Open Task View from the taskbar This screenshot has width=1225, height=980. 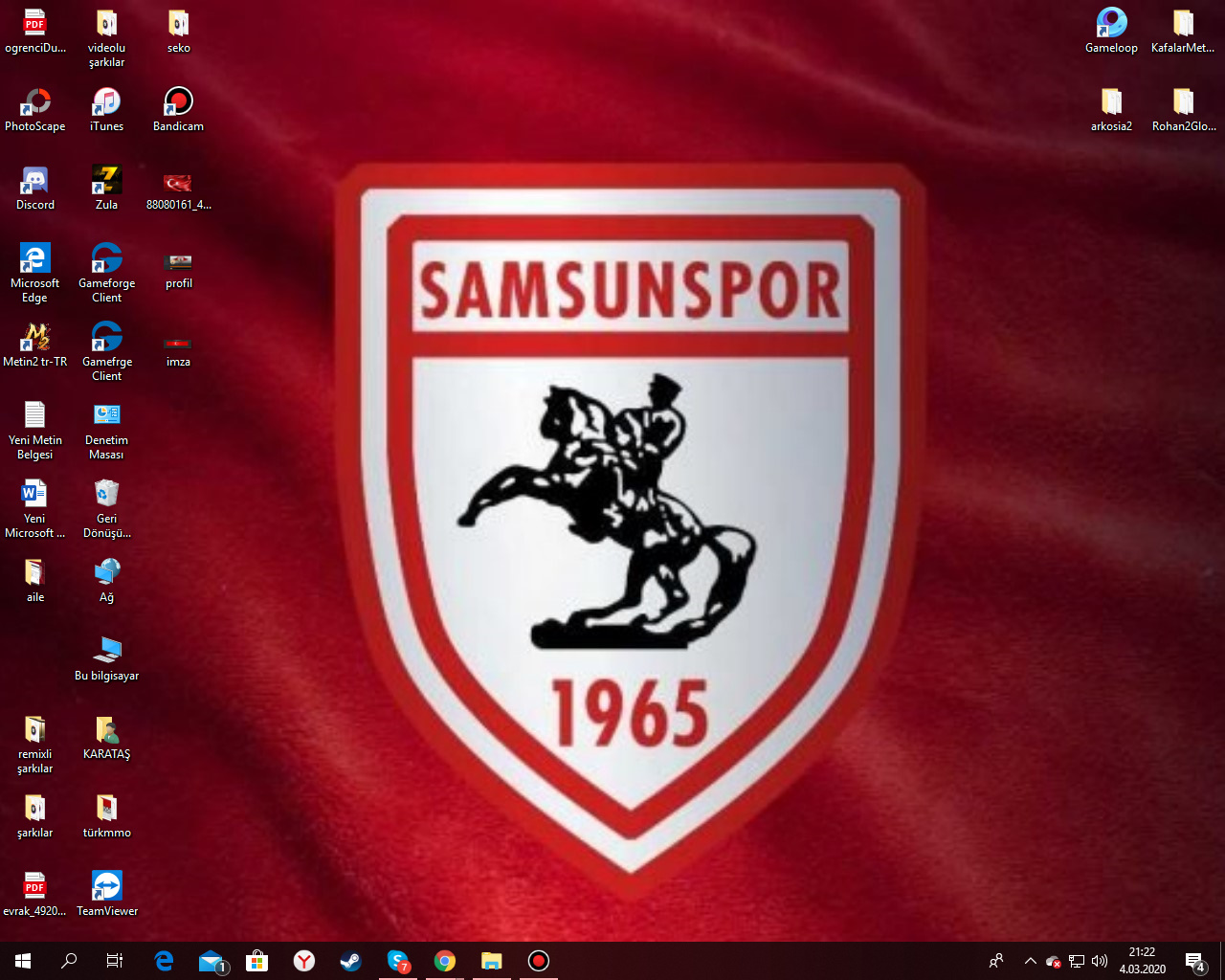pos(115,961)
